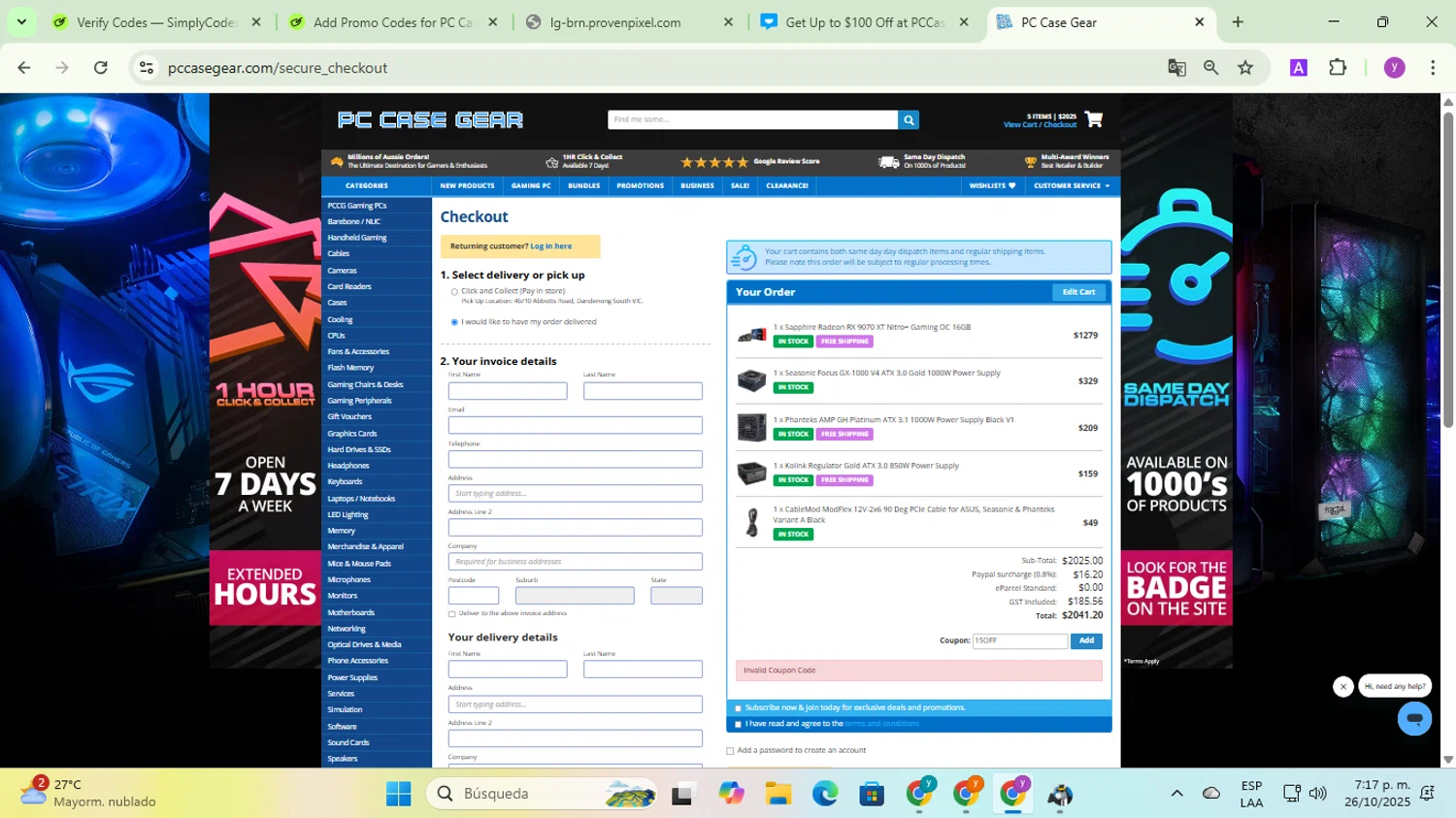Select 'I would like to have my order delivered'

454,322
